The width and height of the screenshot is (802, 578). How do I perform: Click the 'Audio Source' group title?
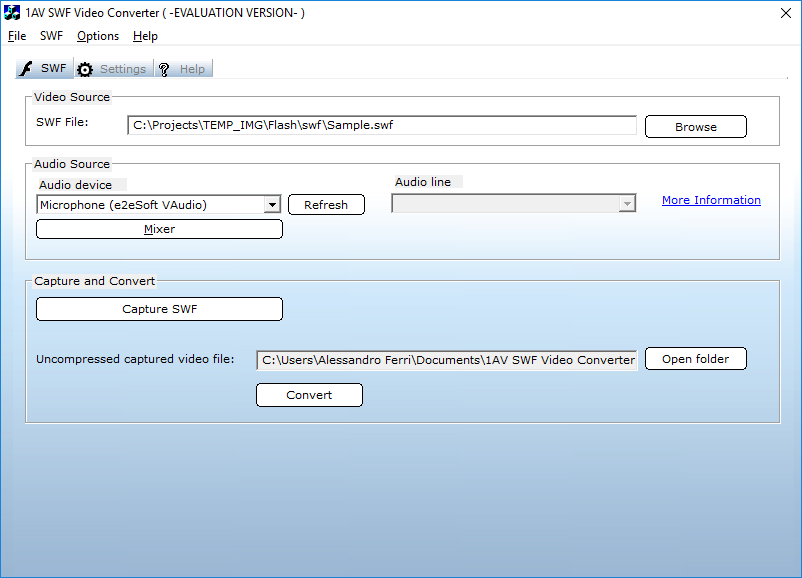pos(72,164)
